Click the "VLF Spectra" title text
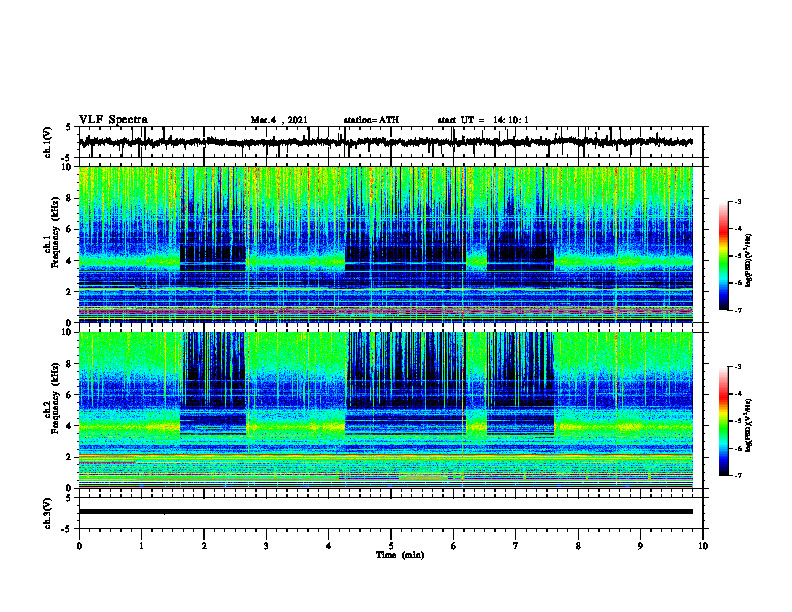Image resolution: width=792 pixels, height=612 pixels. tap(113, 119)
